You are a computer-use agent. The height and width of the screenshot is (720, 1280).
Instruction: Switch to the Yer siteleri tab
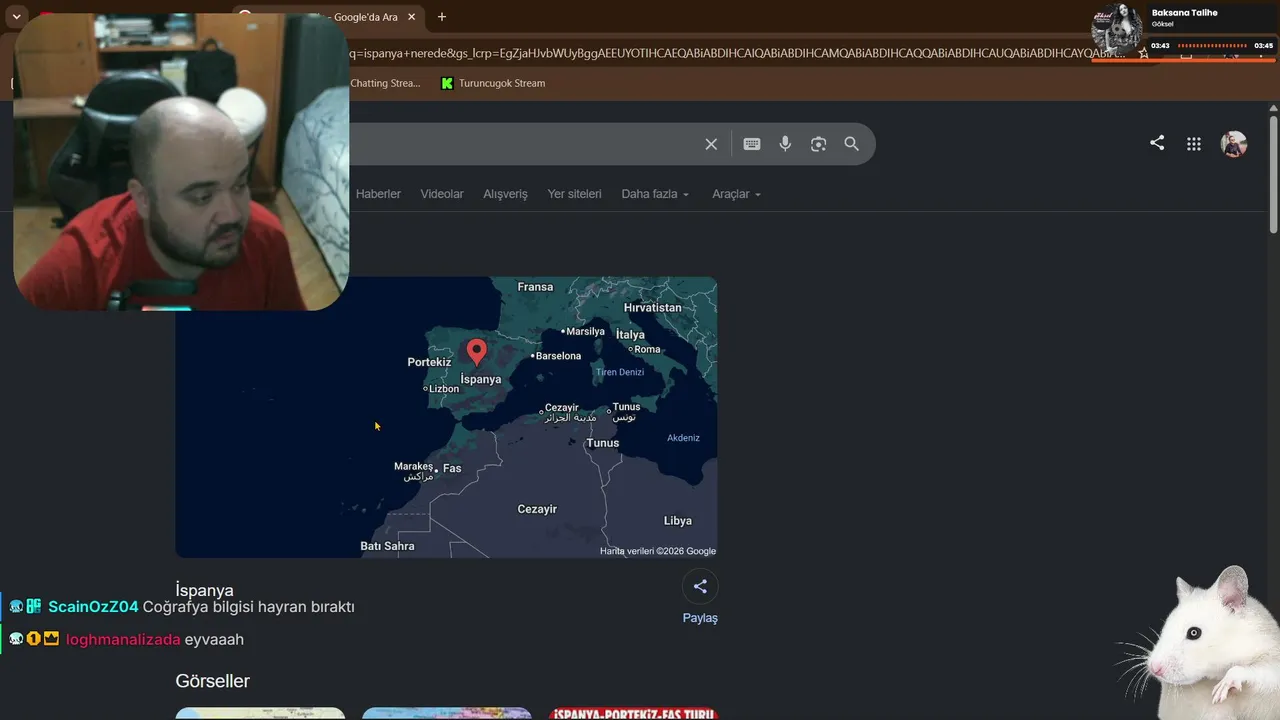pos(575,194)
